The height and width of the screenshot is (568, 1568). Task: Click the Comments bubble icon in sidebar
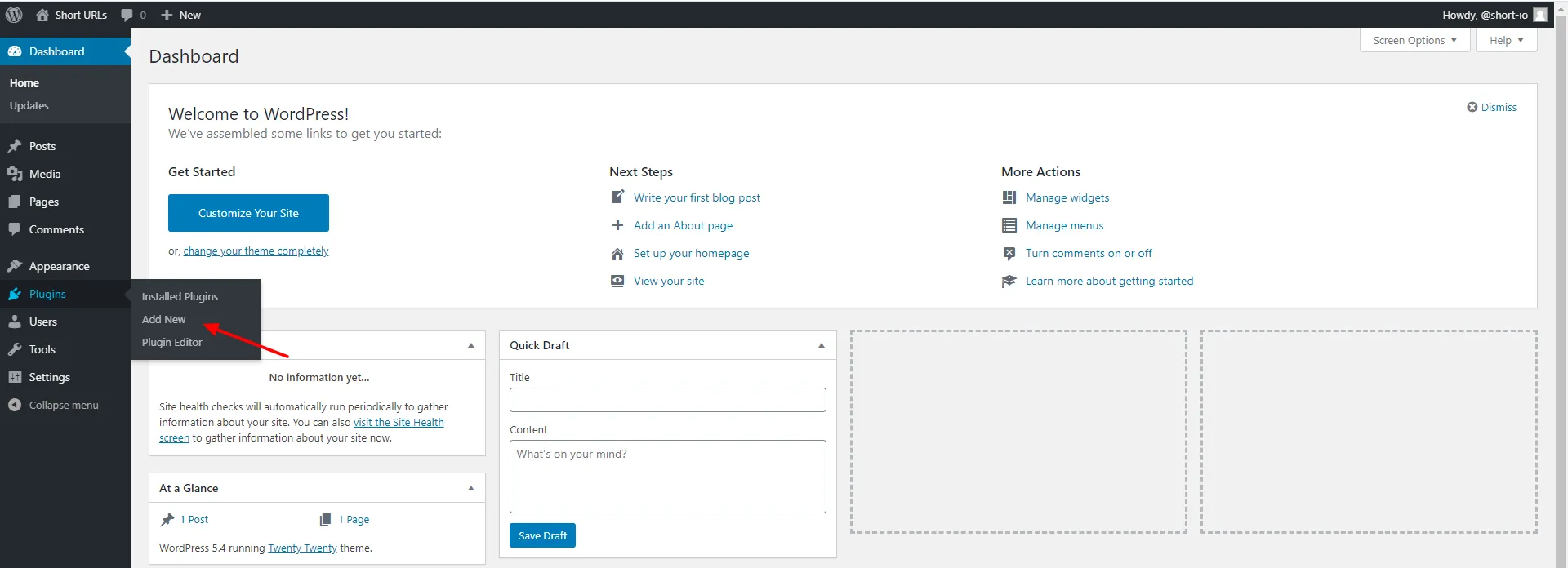15,229
